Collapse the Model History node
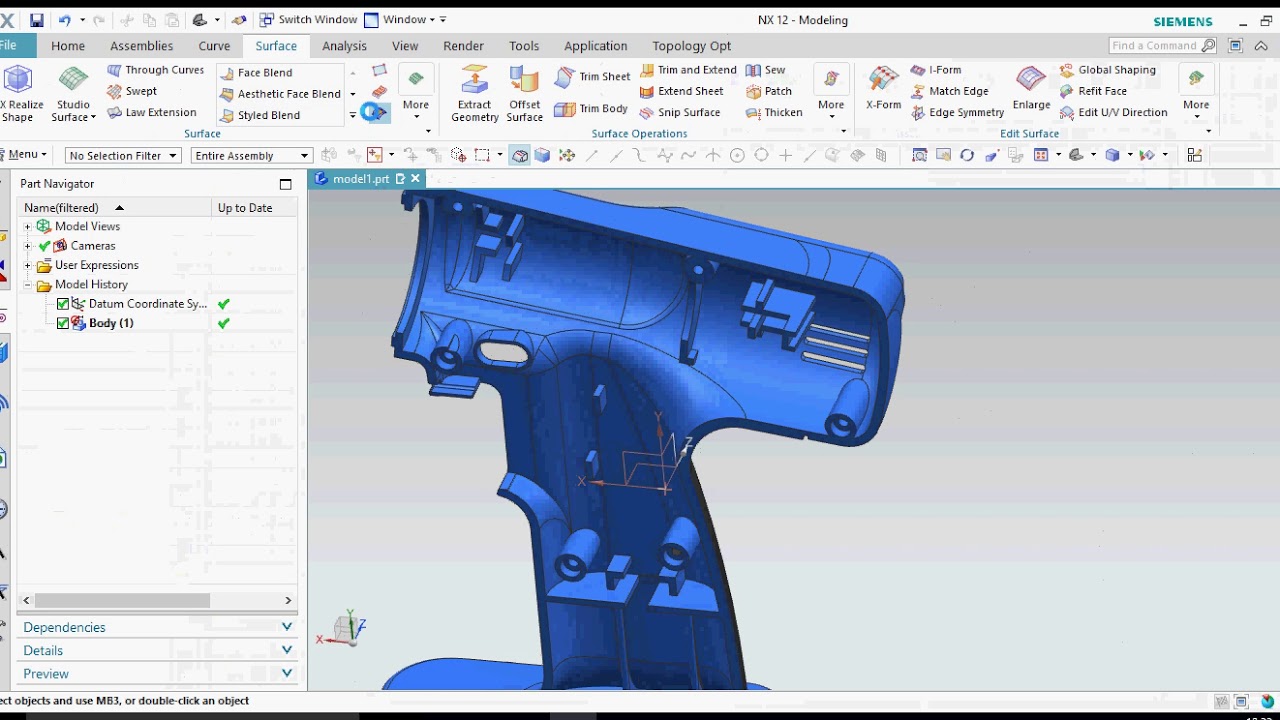The height and width of the screenshot is (720, 1280). (28, 285)
